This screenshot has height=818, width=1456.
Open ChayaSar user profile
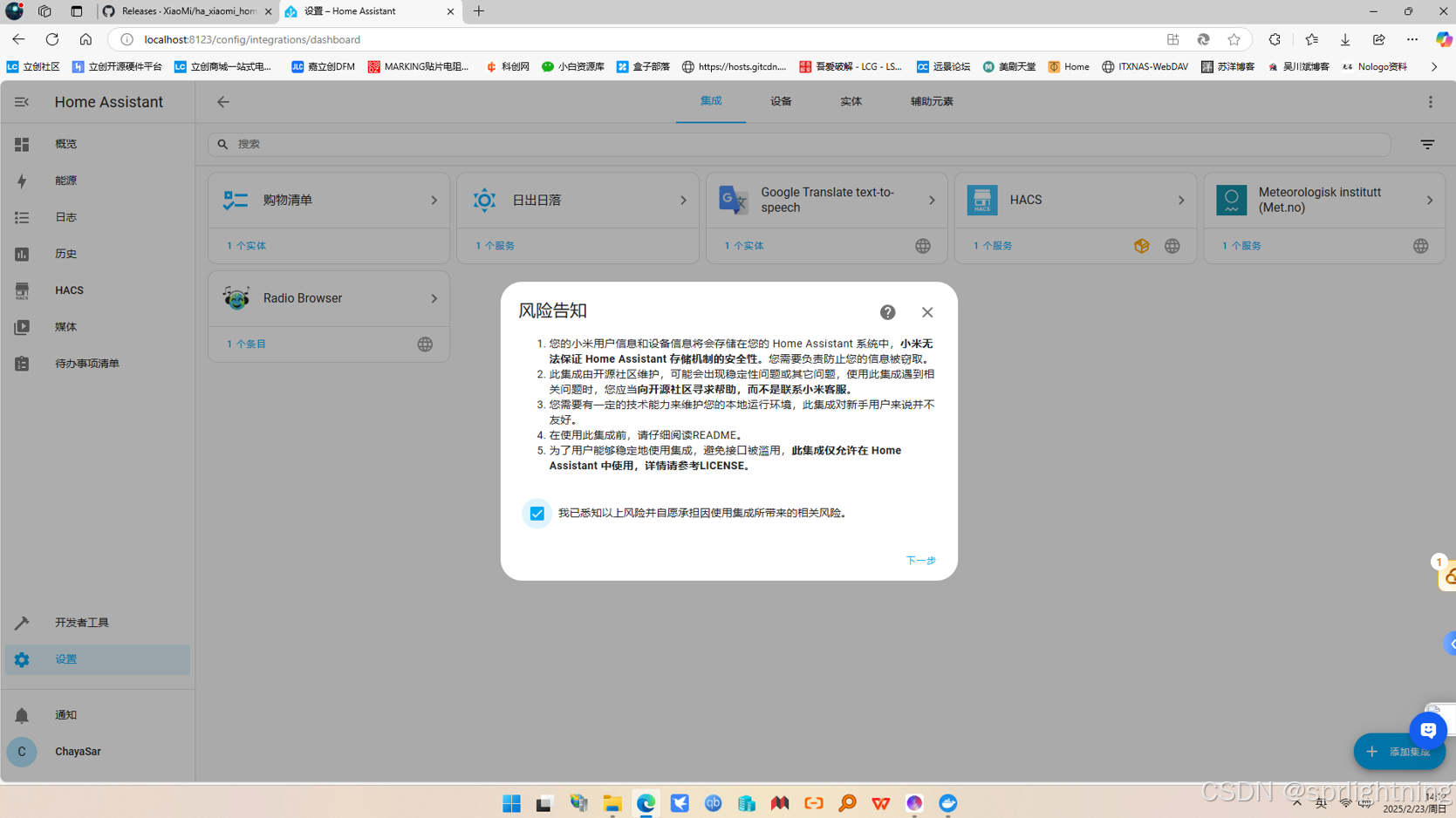point(98,752)
